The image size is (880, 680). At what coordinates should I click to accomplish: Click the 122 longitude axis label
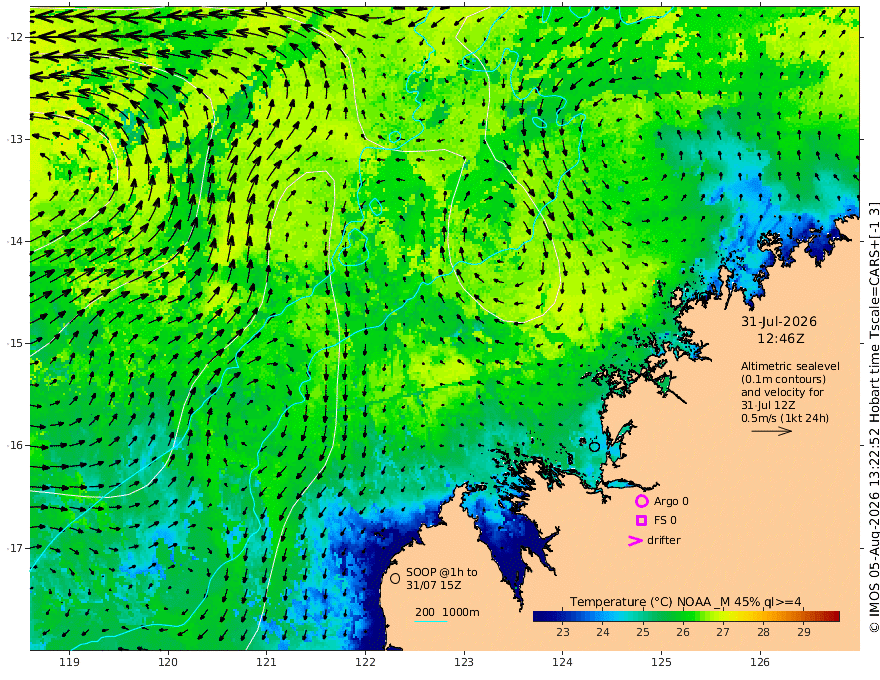(x=365, y=662)
